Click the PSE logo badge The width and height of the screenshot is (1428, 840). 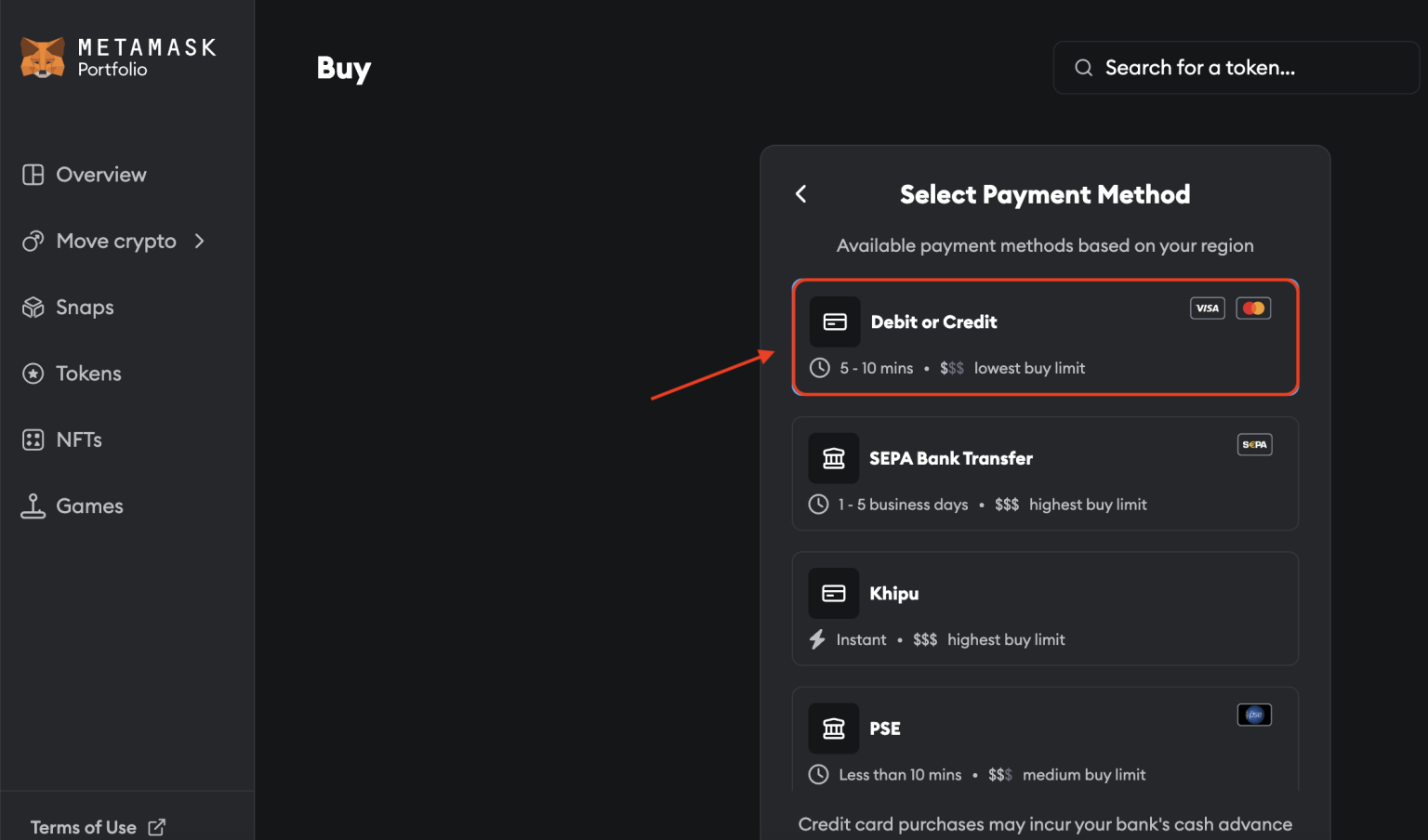click(x=1254, y=715)
